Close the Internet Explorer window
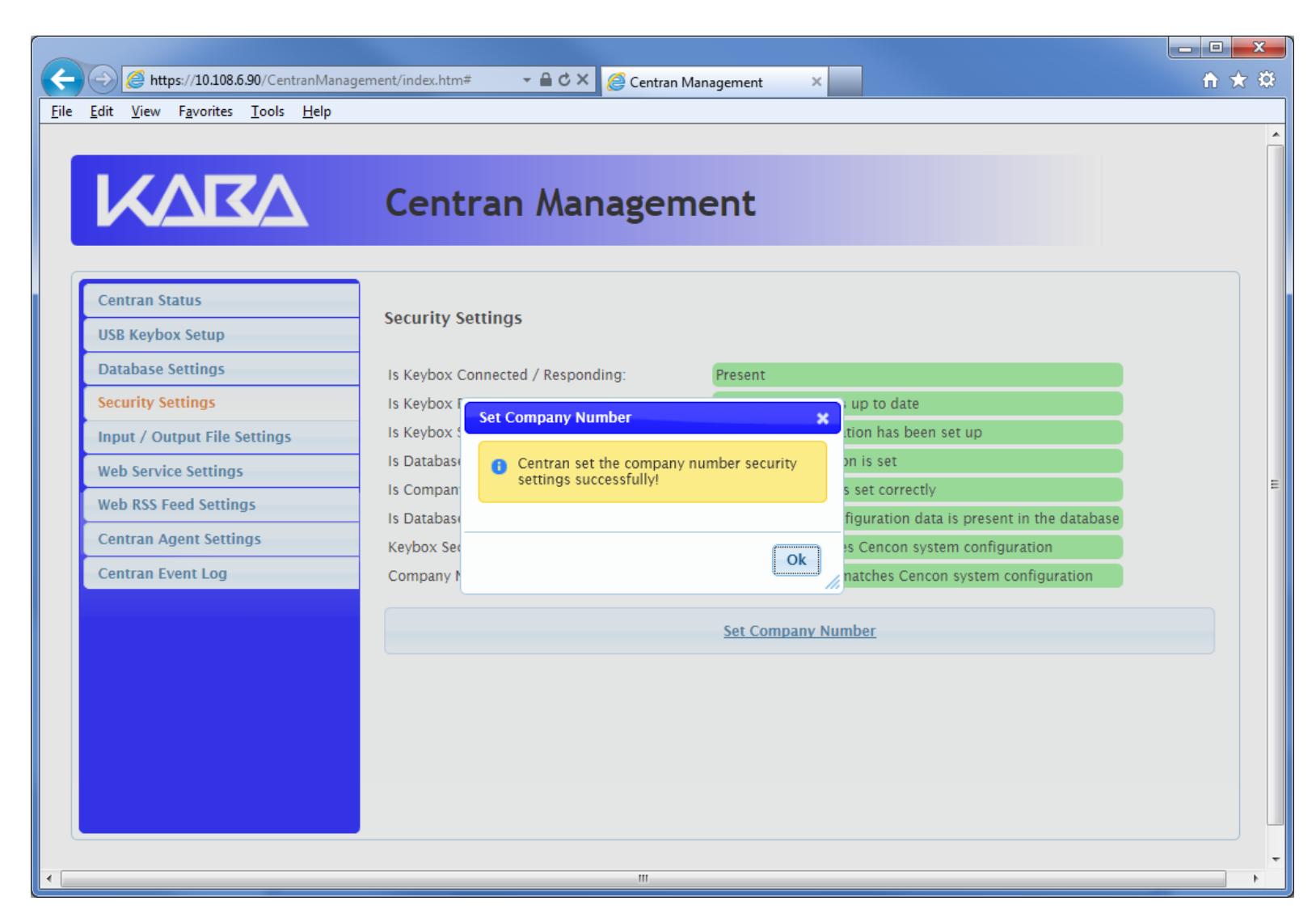This screenshot has width=1316, height=922. [1259, 49]
